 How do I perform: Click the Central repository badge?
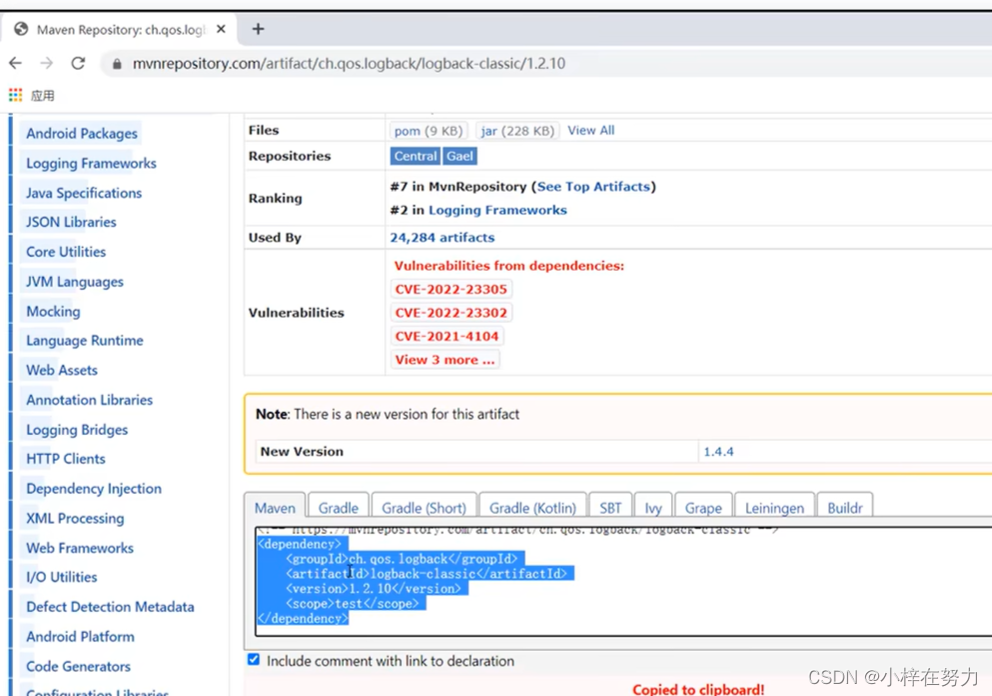pyautogui.click(x=416, y=156)
